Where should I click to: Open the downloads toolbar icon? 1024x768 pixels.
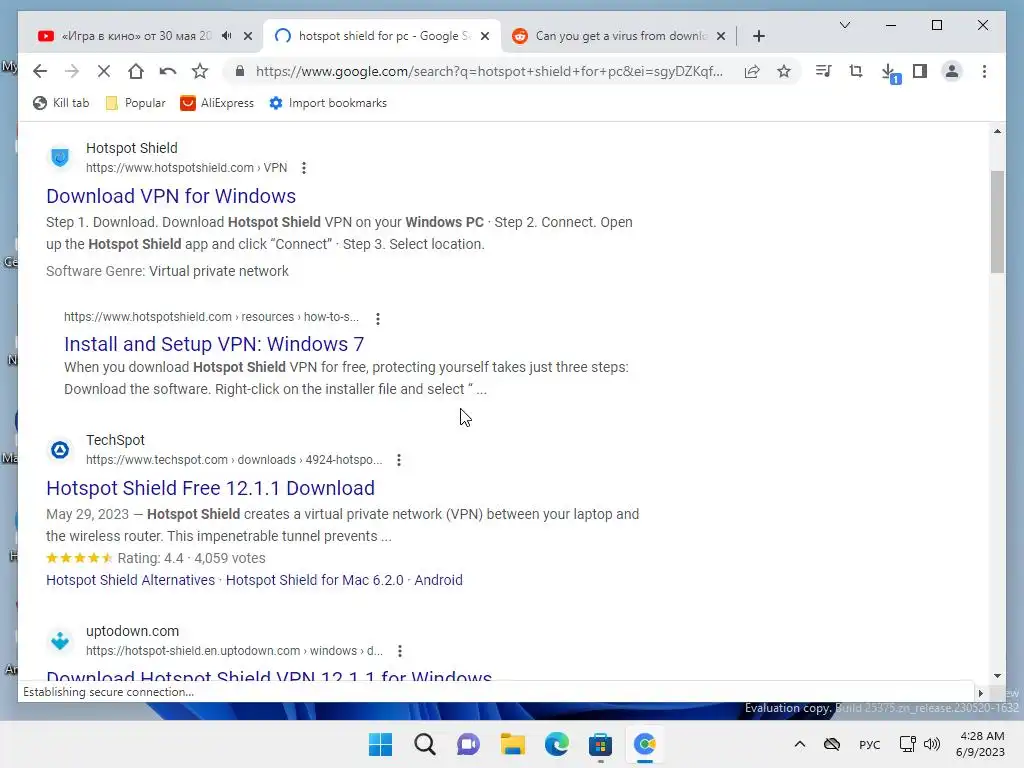[889, 72]
